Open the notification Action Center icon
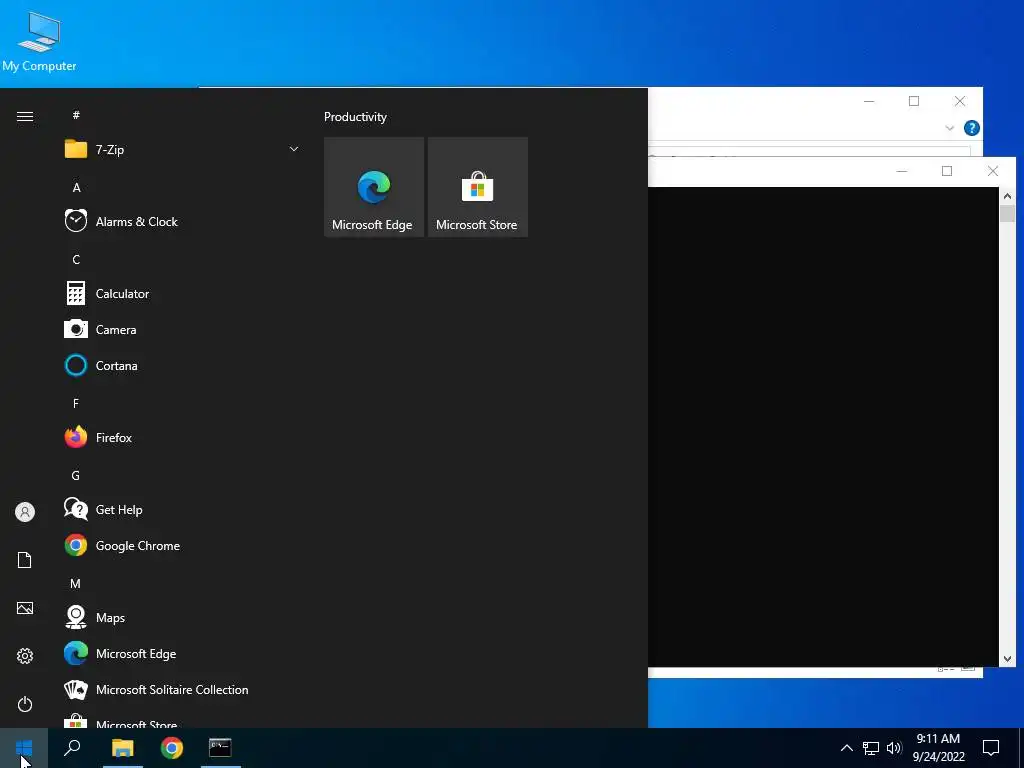This screenshot has width=1024, height=768. click(x=991, y=748)
